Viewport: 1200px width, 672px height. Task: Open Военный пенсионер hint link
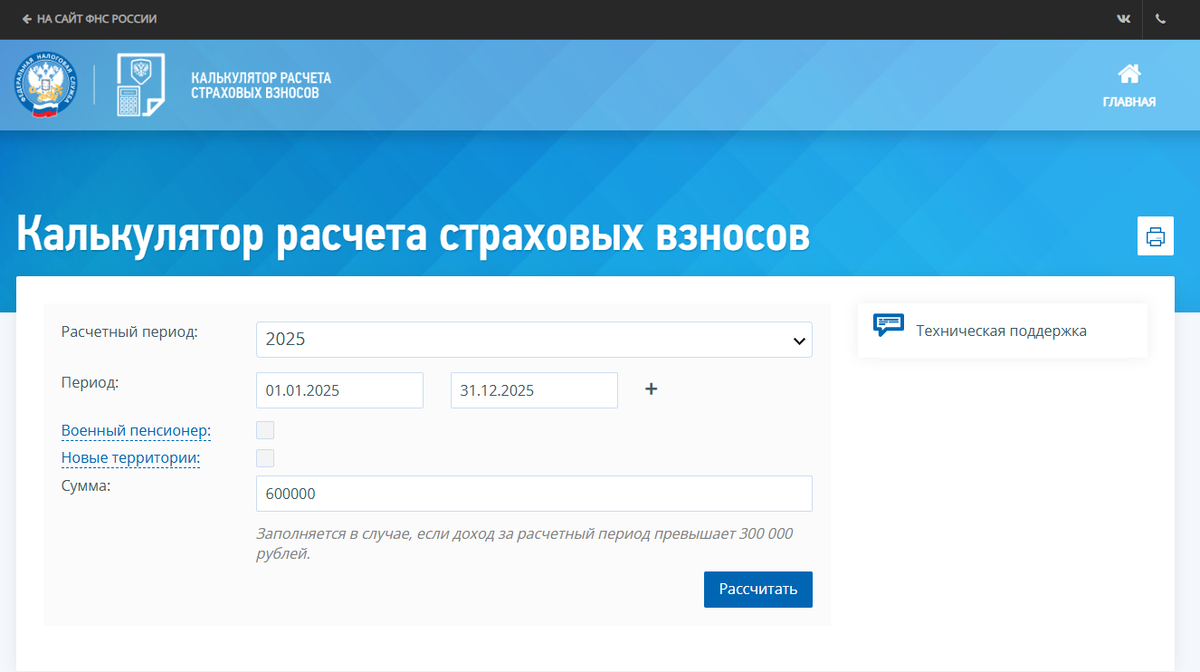pos(136,431)
